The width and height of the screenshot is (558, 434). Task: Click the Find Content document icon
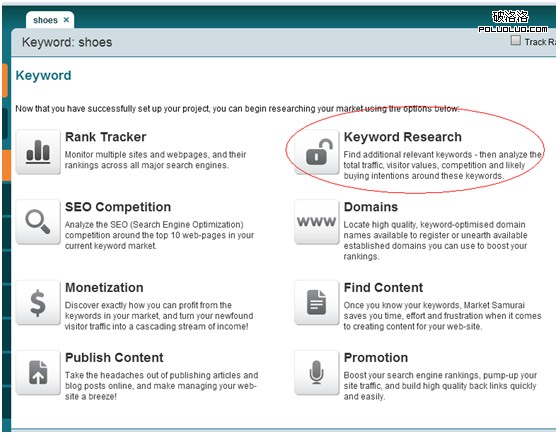[x=317, y=303]
